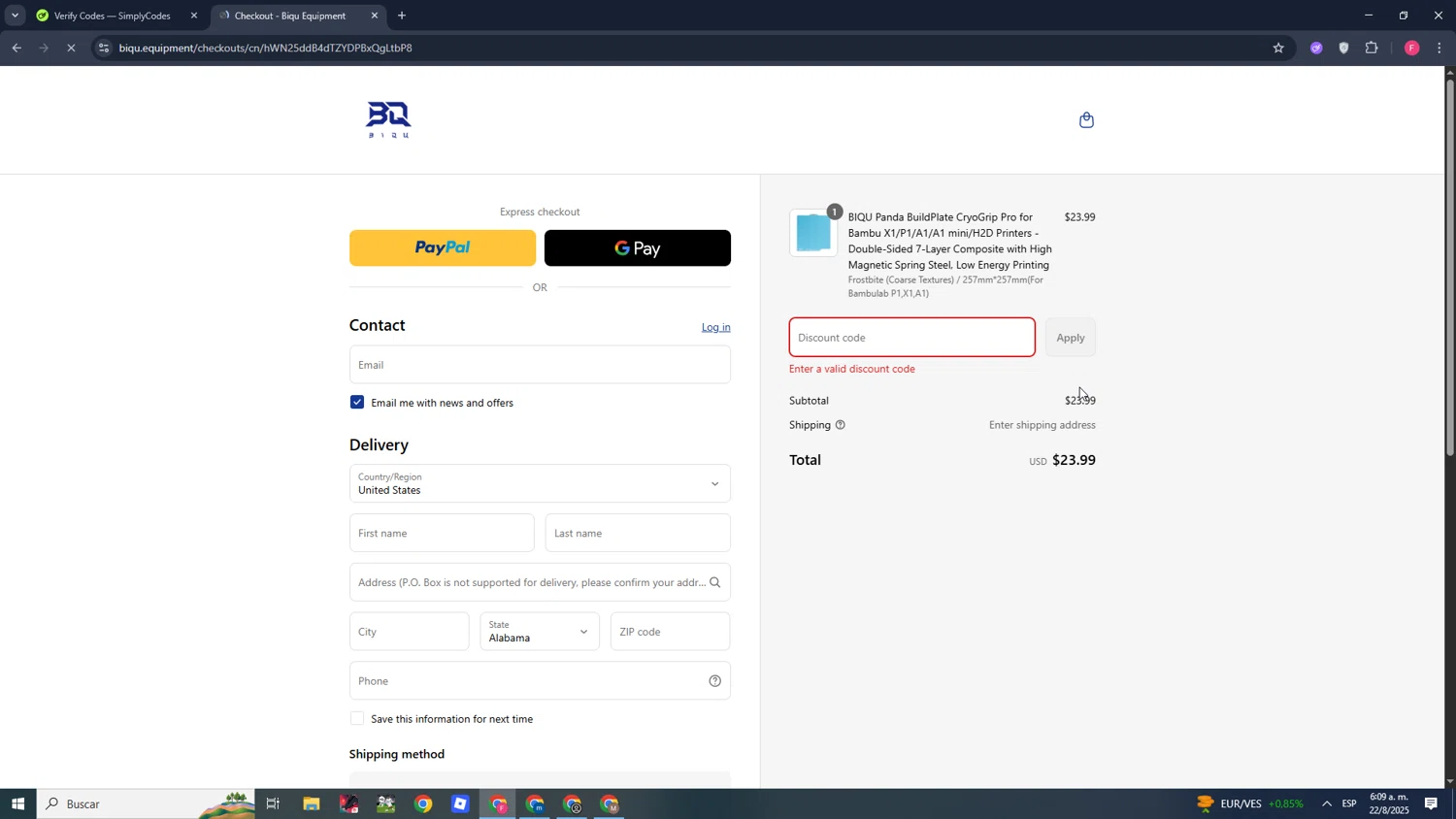Image resolution: width=1456 pixels, height=819 pixels.
Task: Open the Chrome three-dot menu
Action: coord(1439,48)
